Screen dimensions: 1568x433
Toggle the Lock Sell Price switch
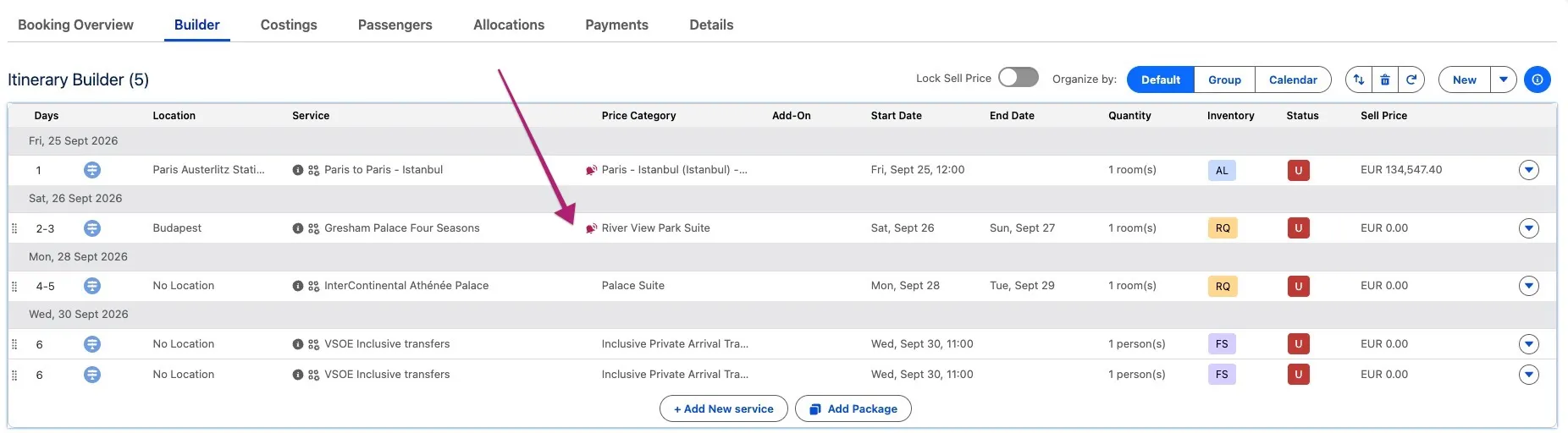click(1018, 78)
